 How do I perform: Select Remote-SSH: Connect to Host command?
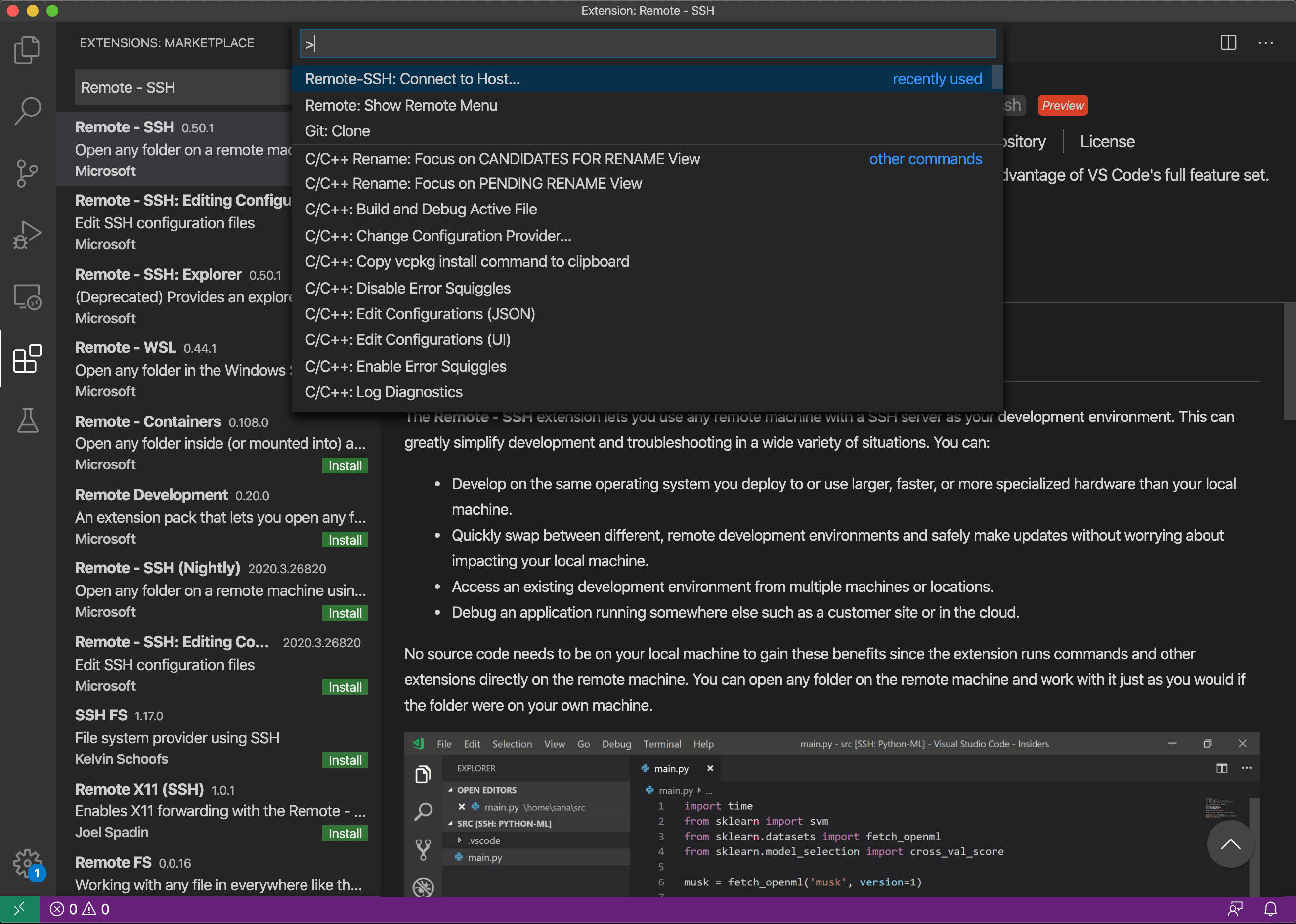click(413, 79)
